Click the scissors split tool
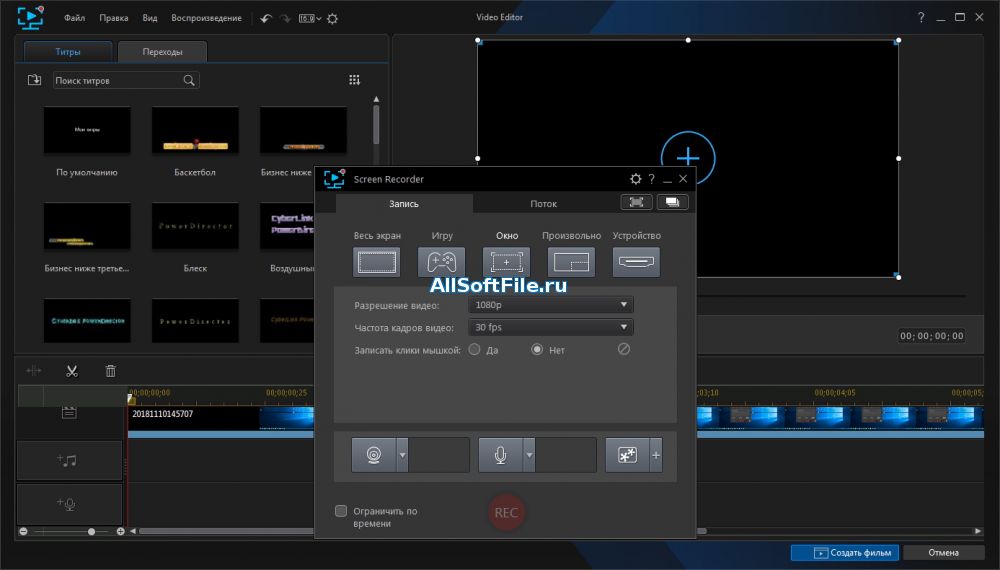Screen dimensions: 1000x570 point(72,371)
